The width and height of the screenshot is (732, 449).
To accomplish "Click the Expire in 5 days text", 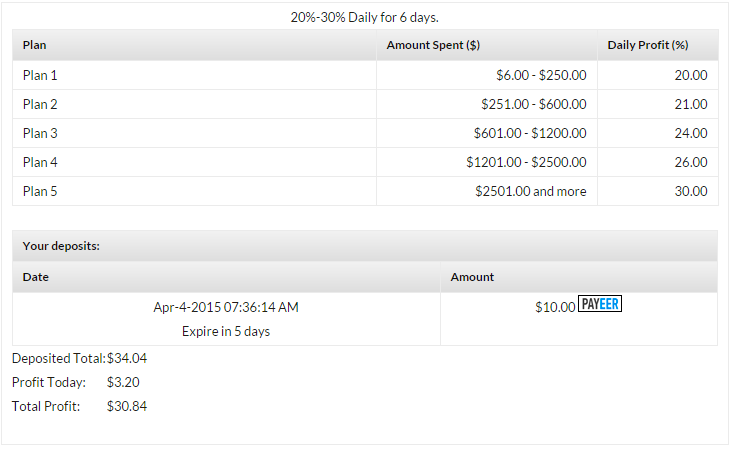I will [225, 331].
